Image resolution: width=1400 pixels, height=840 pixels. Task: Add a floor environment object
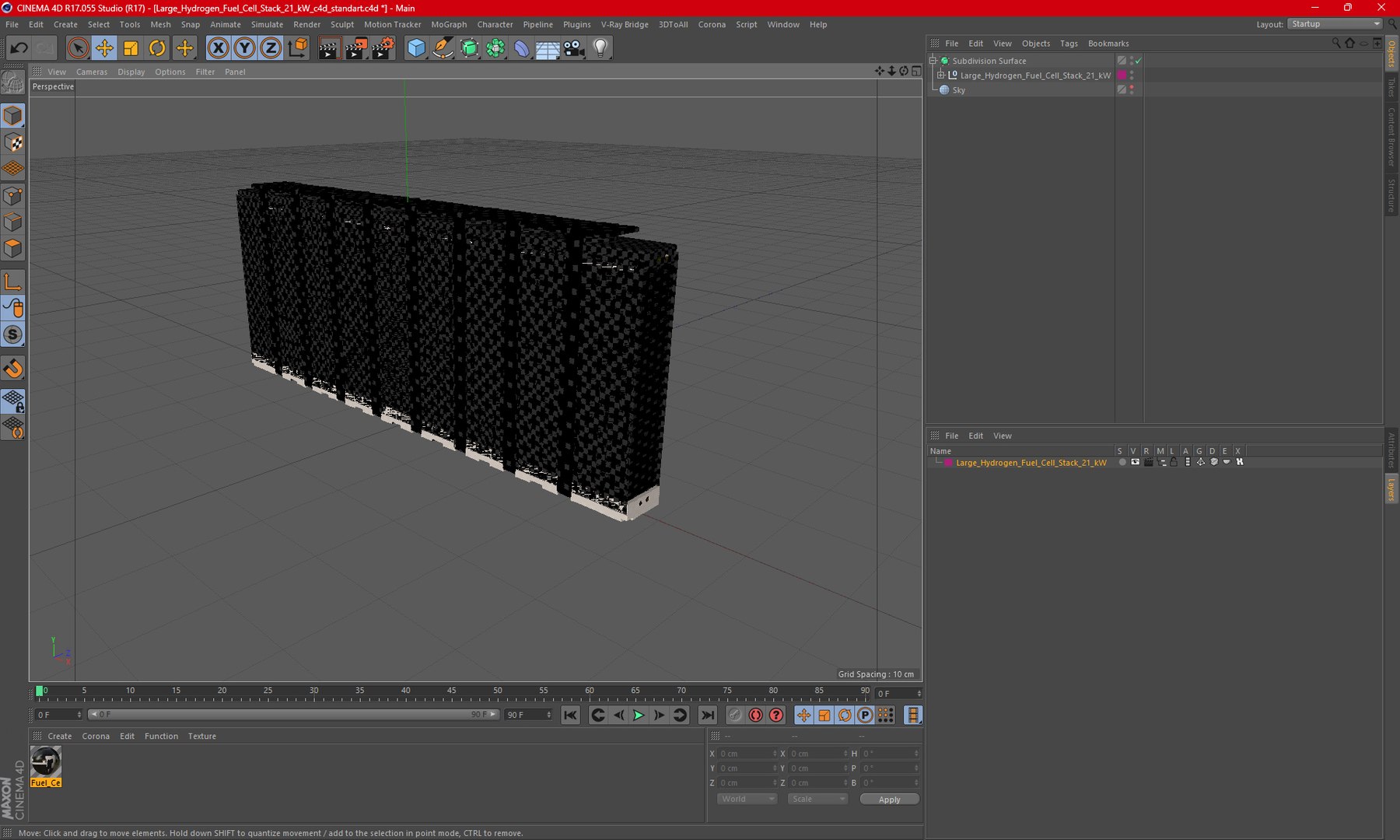point(548,48)
